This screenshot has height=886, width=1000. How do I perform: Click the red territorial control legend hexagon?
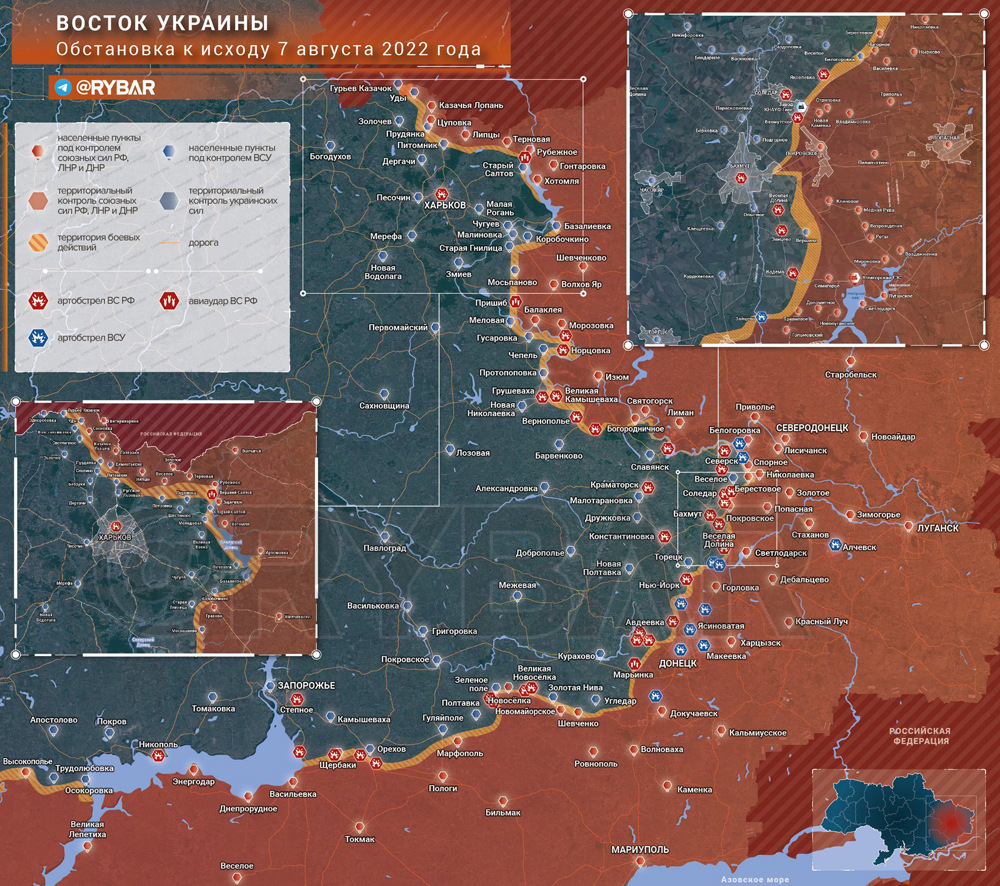coord(38,200)
